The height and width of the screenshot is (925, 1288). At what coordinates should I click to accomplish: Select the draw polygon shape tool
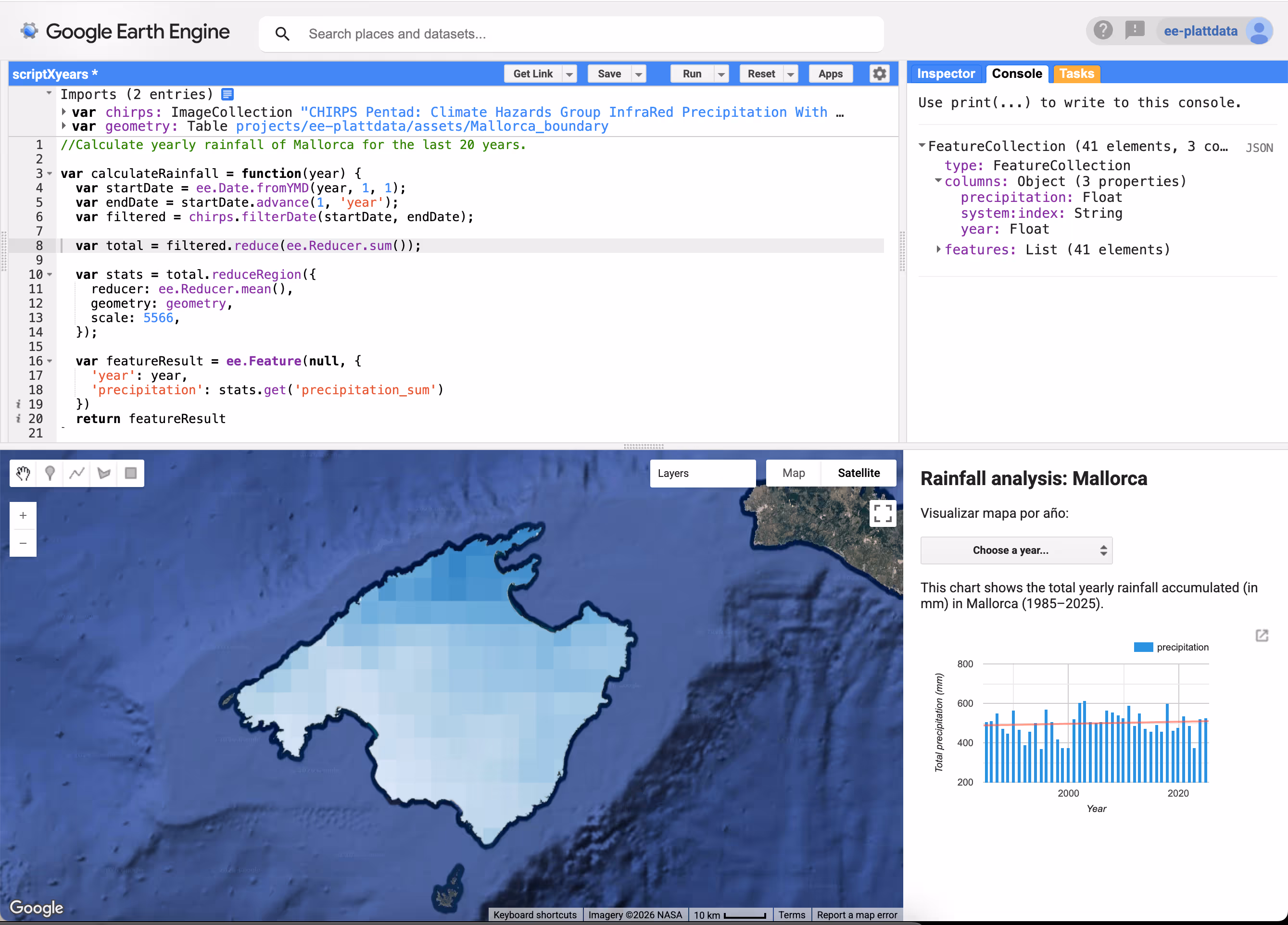(x=104, y=473)
